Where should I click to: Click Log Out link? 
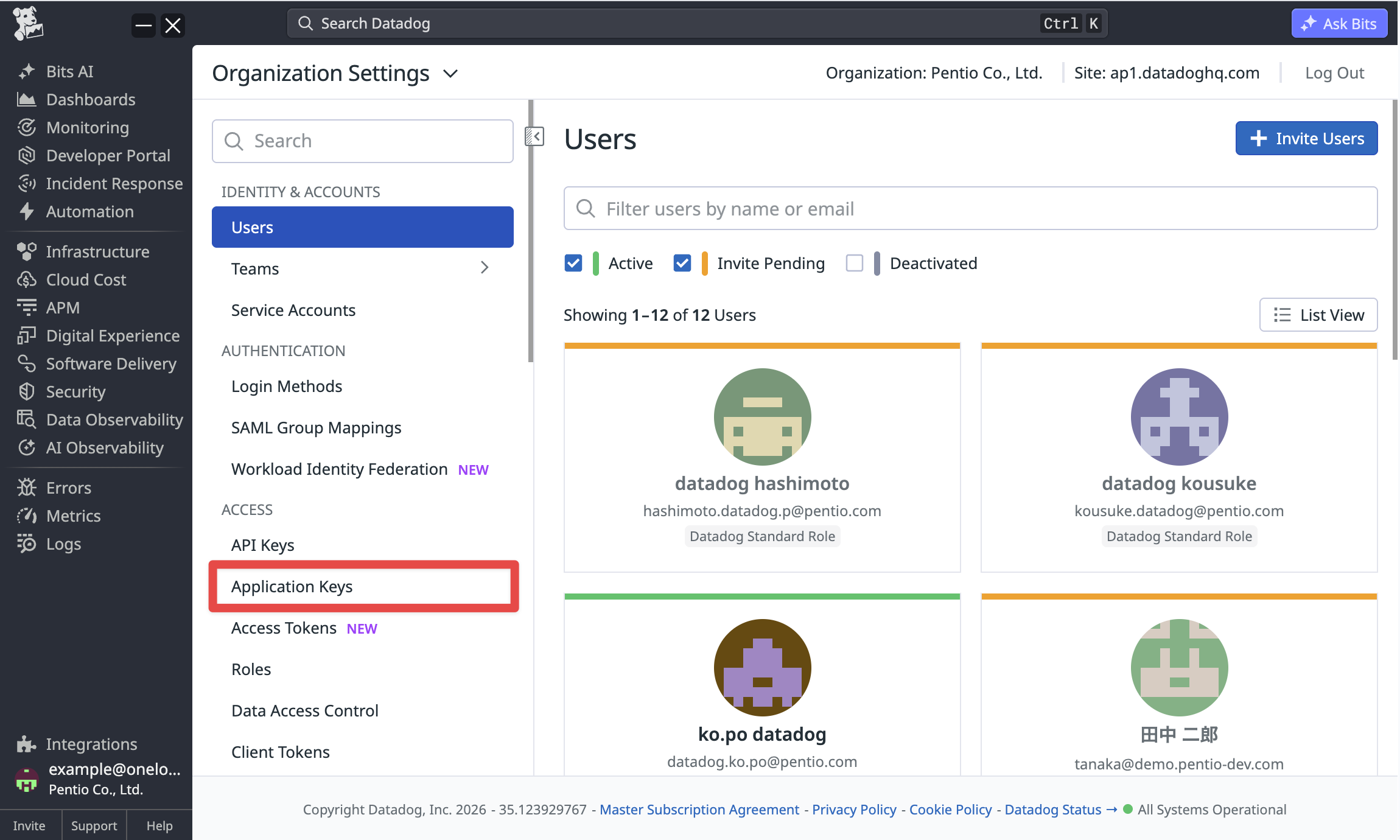tap(1334, 73)
